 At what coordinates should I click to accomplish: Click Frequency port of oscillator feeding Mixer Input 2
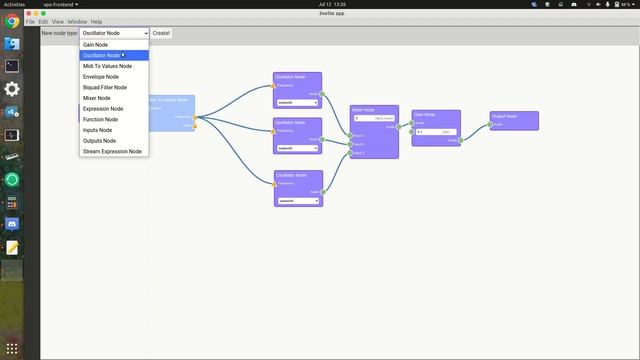point(273,131)
